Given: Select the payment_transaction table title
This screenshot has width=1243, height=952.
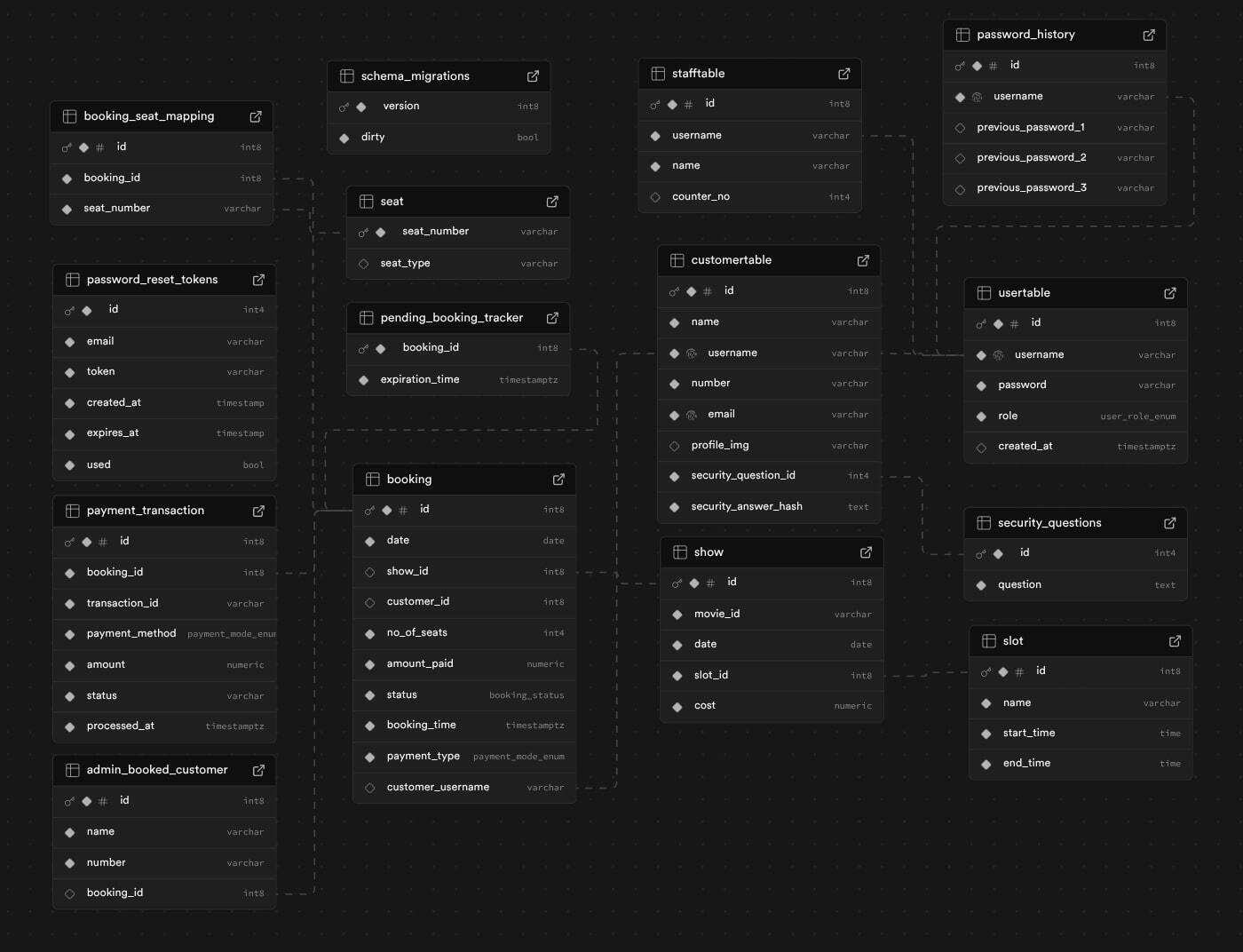Looking at the screenshot, I should (146, 511).
